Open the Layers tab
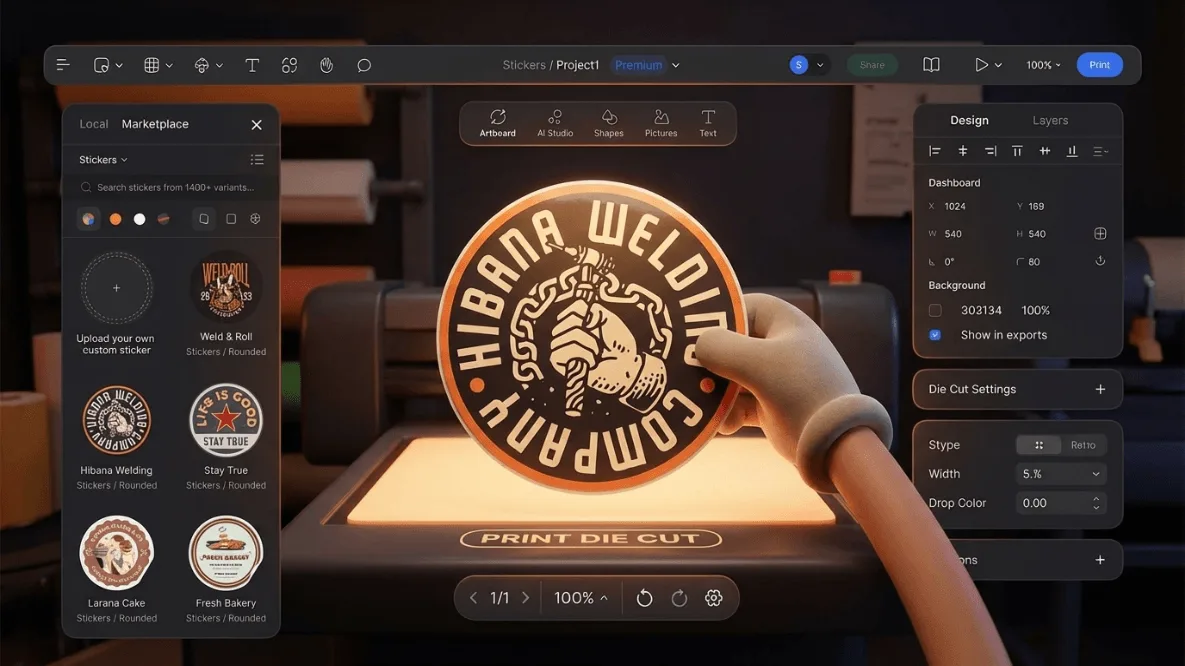 [x=1050, y=120]
